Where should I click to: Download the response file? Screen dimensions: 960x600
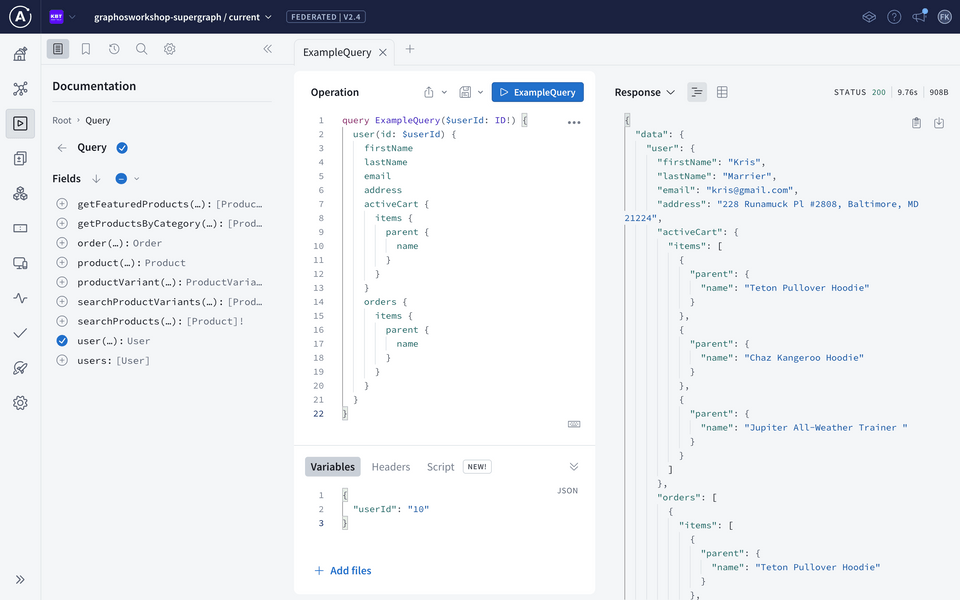939,123
